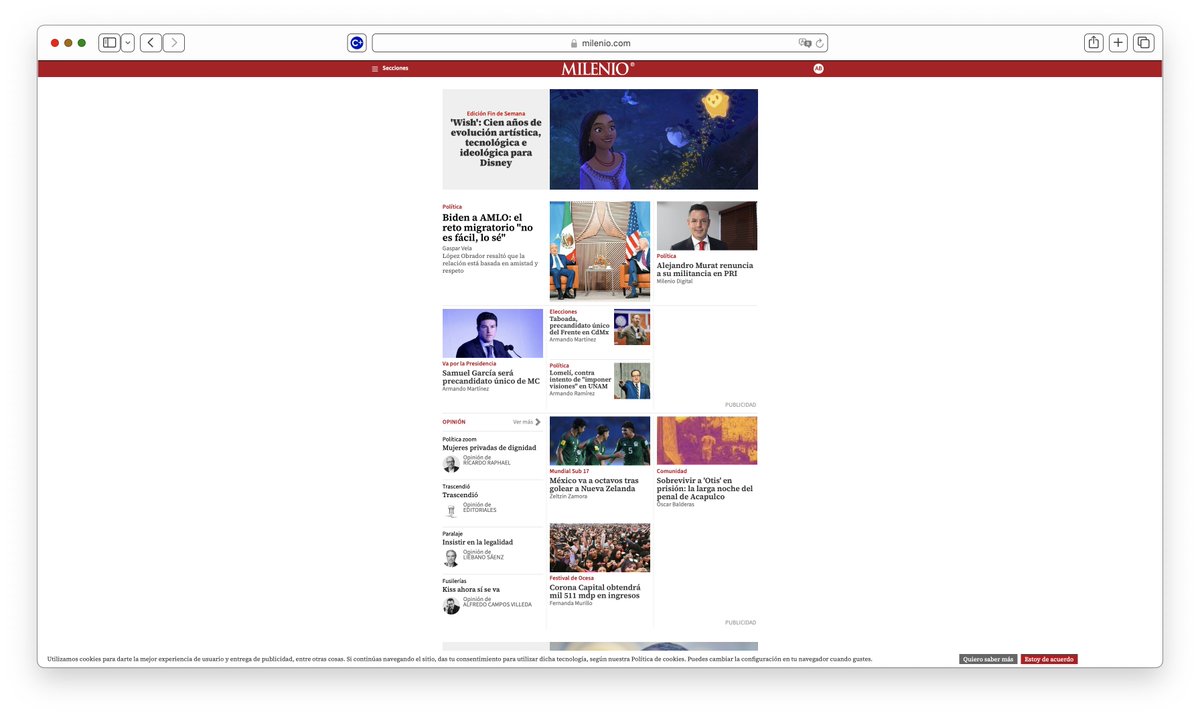Click the author name 'Óscar Balderas'
1200x717 pixels.
click(675, 504)
